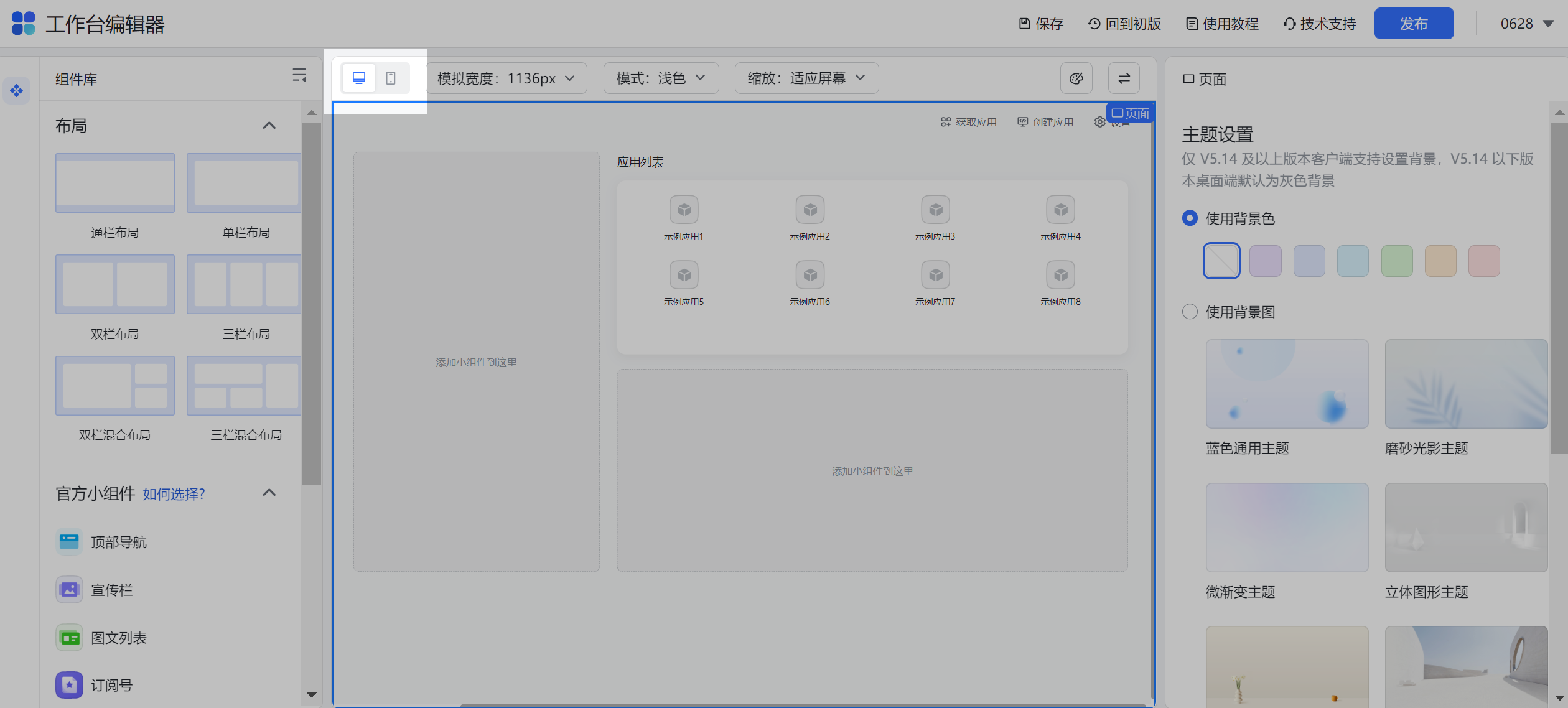Open the 如何选择? help link
The width and height of the screenshot is (1568, 708).
tap(172, 493)
